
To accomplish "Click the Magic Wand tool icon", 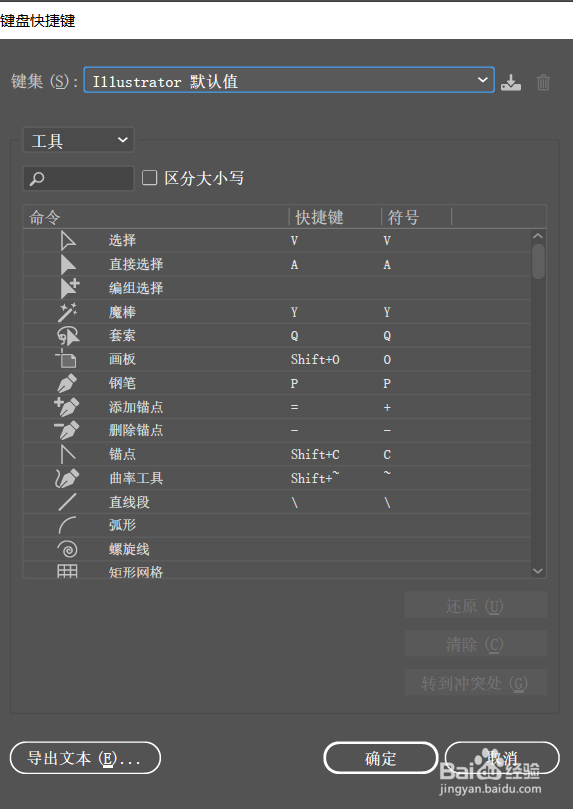I will click(x=67, y=312).
